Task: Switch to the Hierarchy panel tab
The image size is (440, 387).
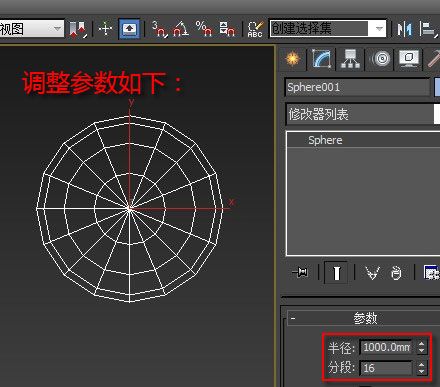Action: [x=350, y=59]
